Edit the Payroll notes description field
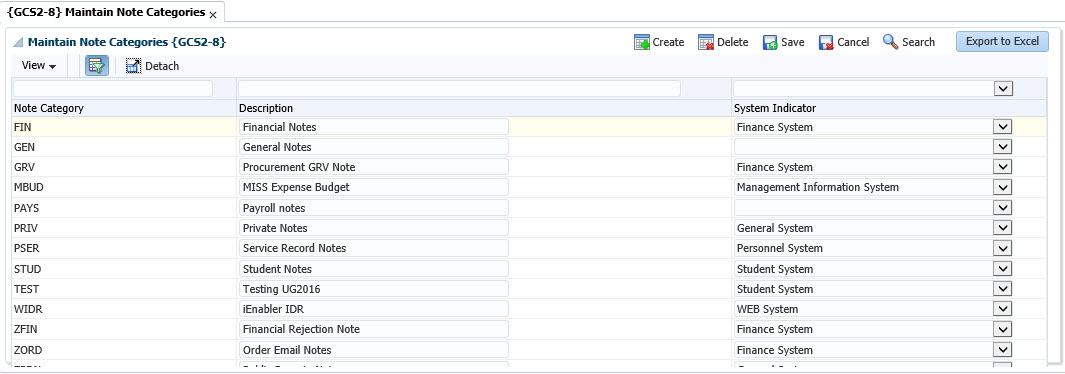The height and width of the screenshot is (374, 1065). [374, 208]
